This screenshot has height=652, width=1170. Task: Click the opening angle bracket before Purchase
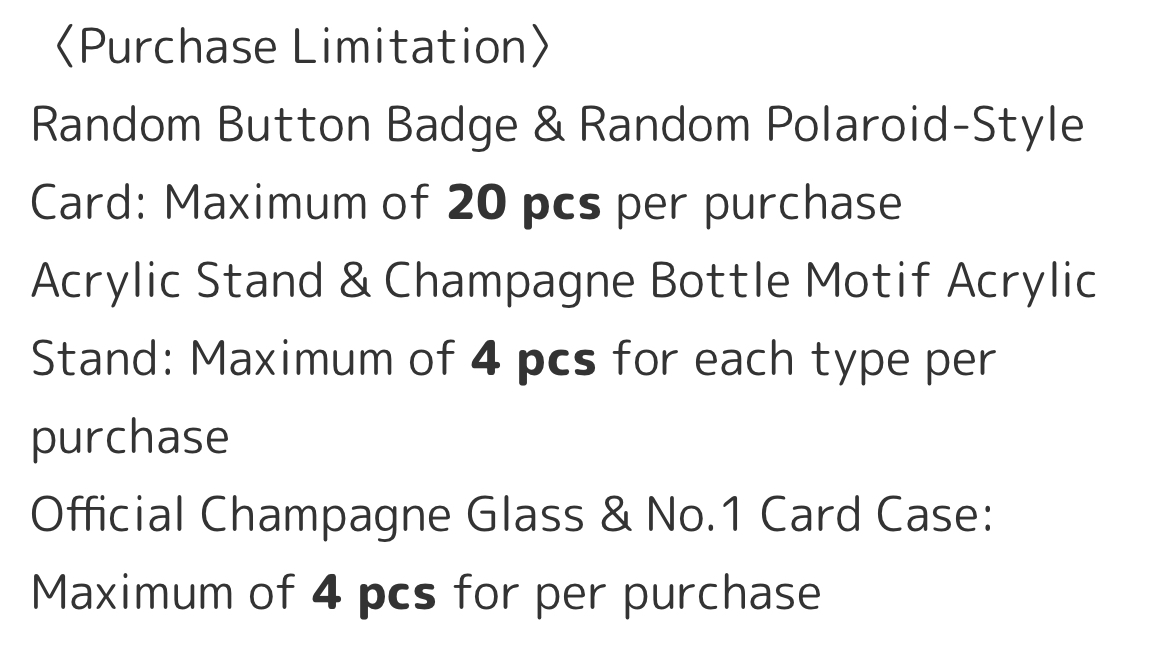point(66,47)
